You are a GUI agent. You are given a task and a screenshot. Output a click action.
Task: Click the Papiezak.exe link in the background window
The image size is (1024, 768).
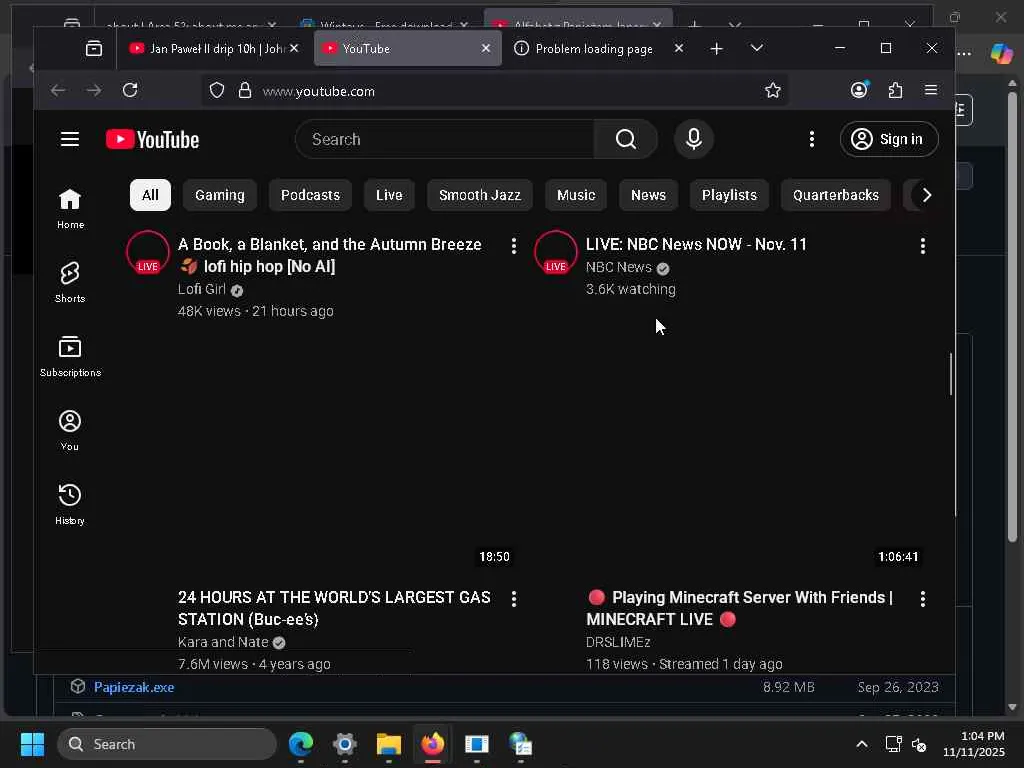click(134, 687)
